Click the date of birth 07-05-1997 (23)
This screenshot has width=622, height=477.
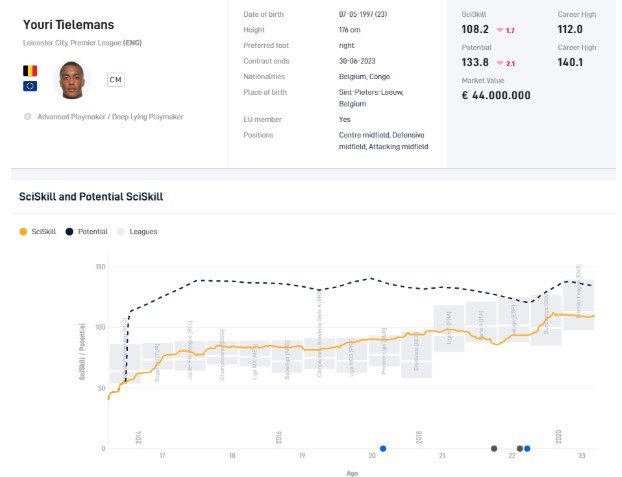[x=363, y=14]
